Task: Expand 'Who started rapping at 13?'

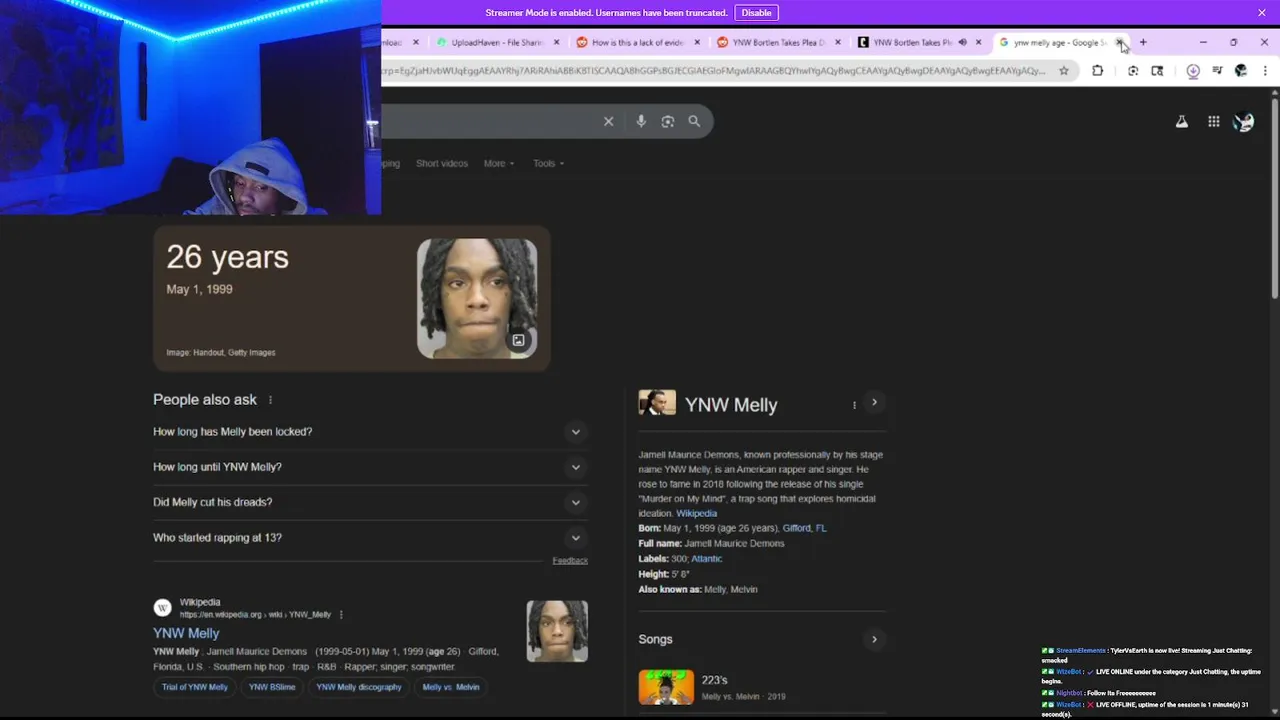Action: 370,537
